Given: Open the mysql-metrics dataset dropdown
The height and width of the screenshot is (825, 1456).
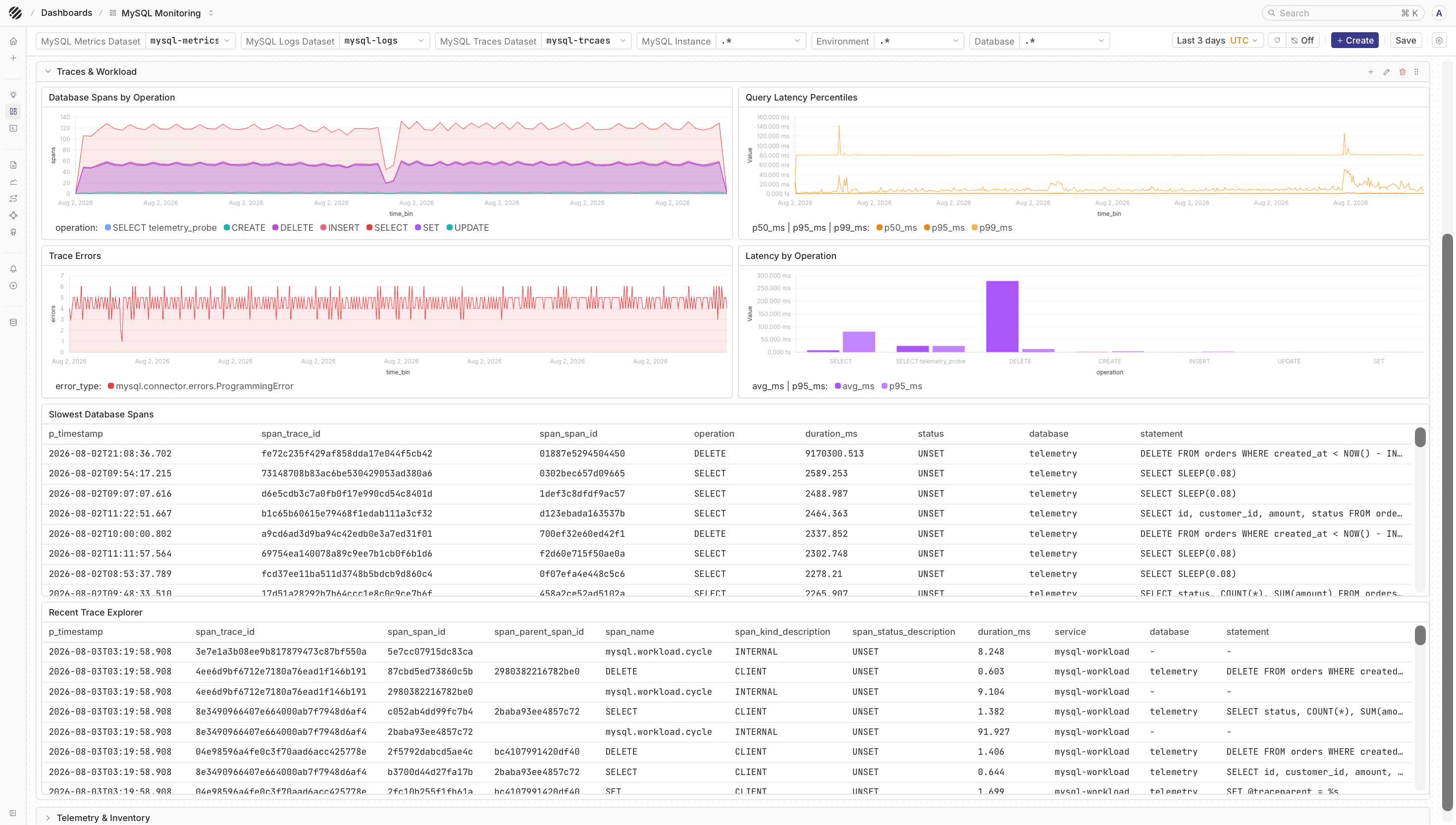Looking at the screenshot, I should tap(190, 41).
